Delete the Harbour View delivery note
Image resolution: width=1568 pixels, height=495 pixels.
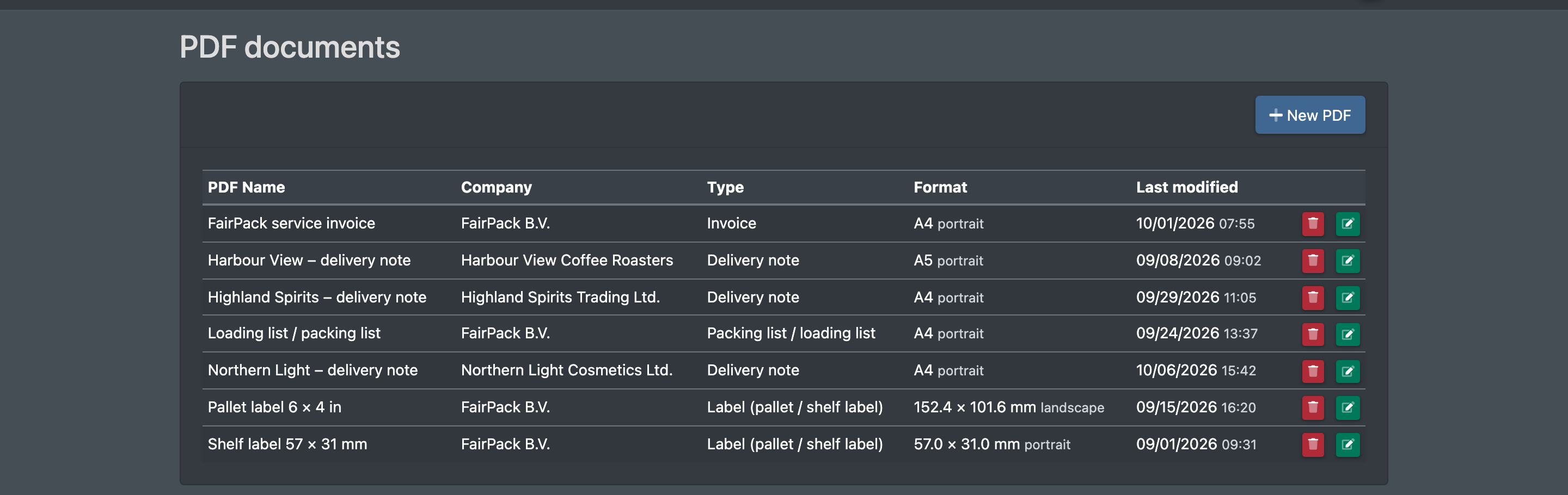(x=1312, y=261)
